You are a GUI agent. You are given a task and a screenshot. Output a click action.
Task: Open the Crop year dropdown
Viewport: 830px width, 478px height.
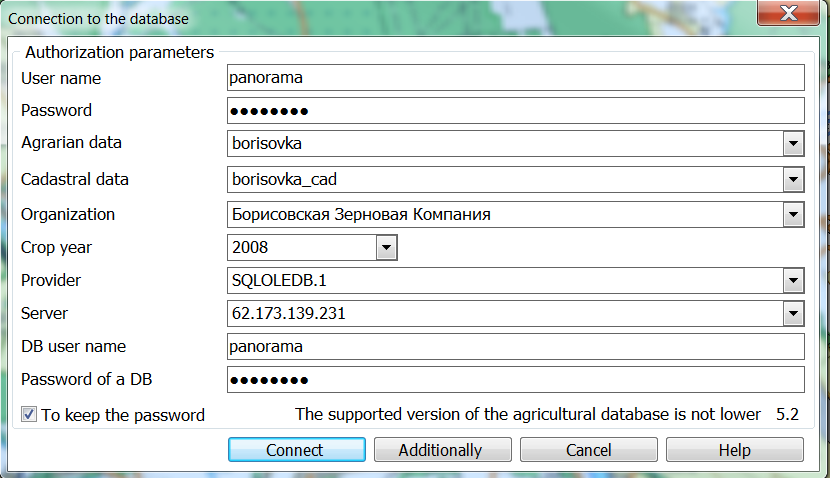tap(386, 247)
